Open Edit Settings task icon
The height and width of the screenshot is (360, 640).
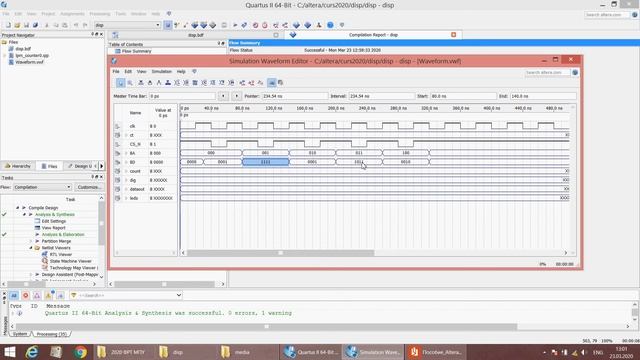tap(37, 221)
